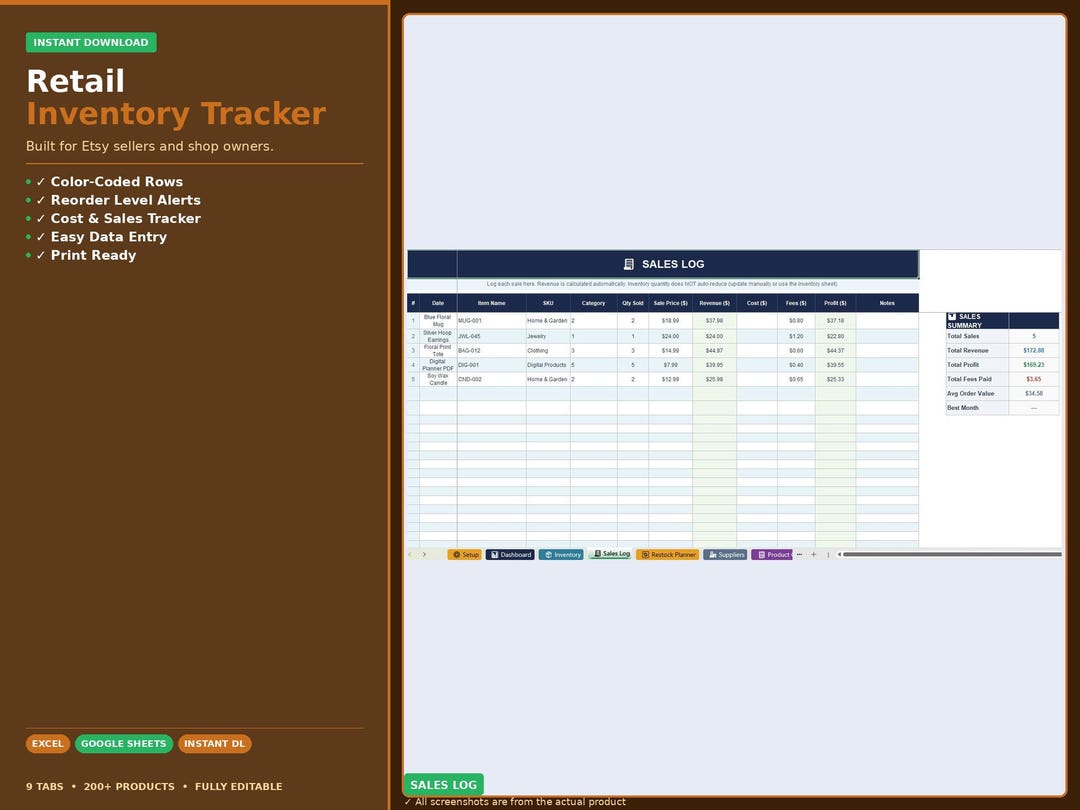
Task: Open the Setup sheet tab
Action: tap(464, 554)
